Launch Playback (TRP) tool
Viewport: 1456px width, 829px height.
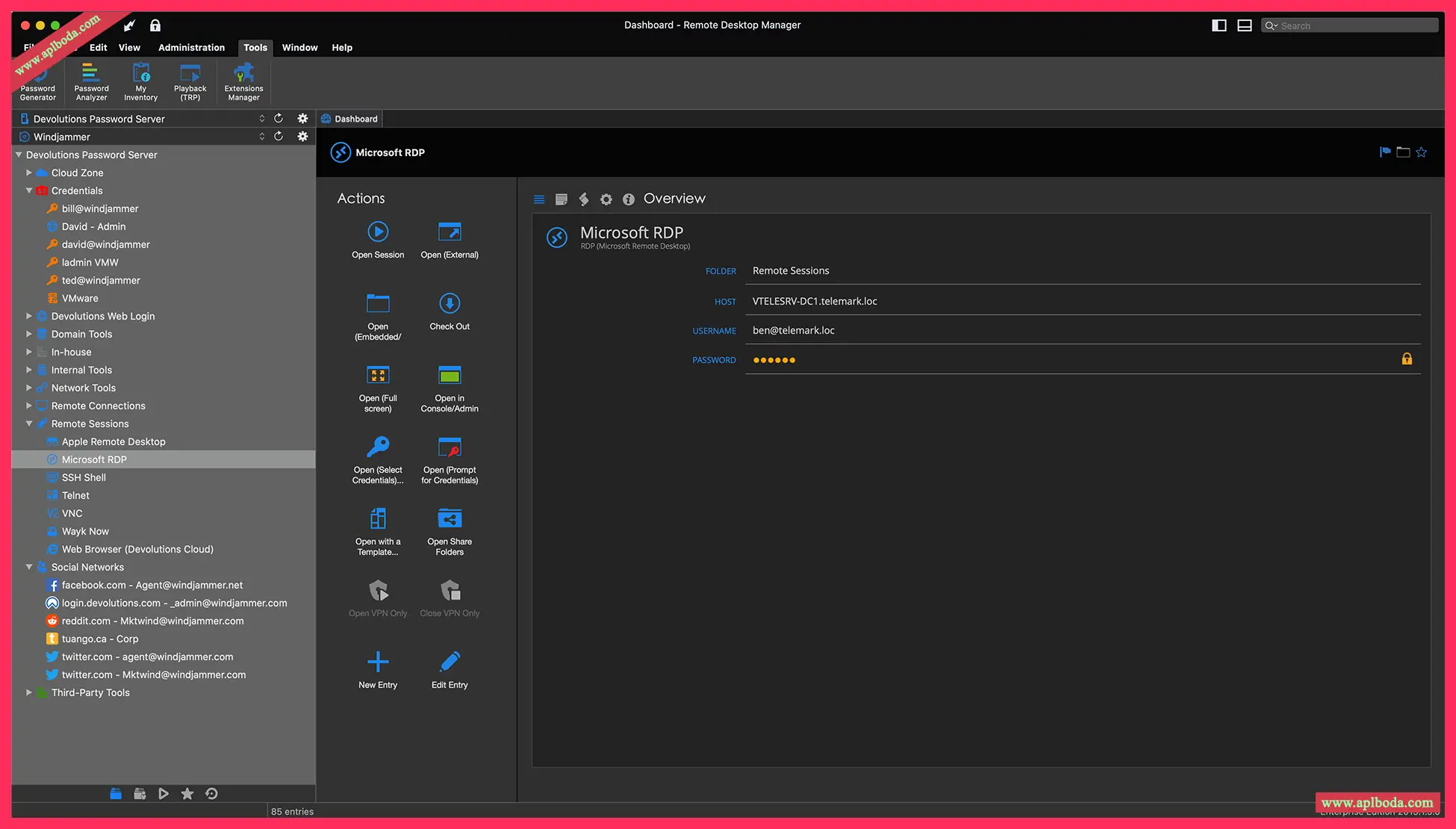[x=190, y=82]
